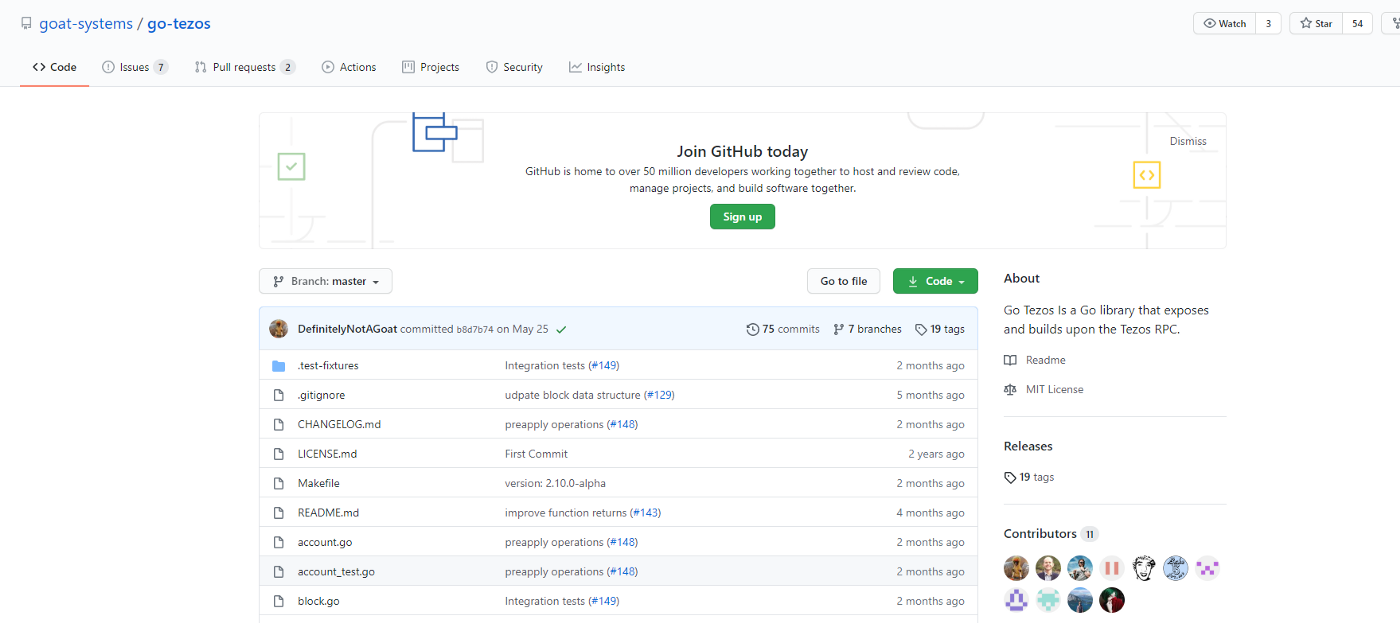The width and height of the screenshot is (1400, 623).
Task: Open the first contributor avatar
Action: pyautogui.click(x=1016, y=568)
